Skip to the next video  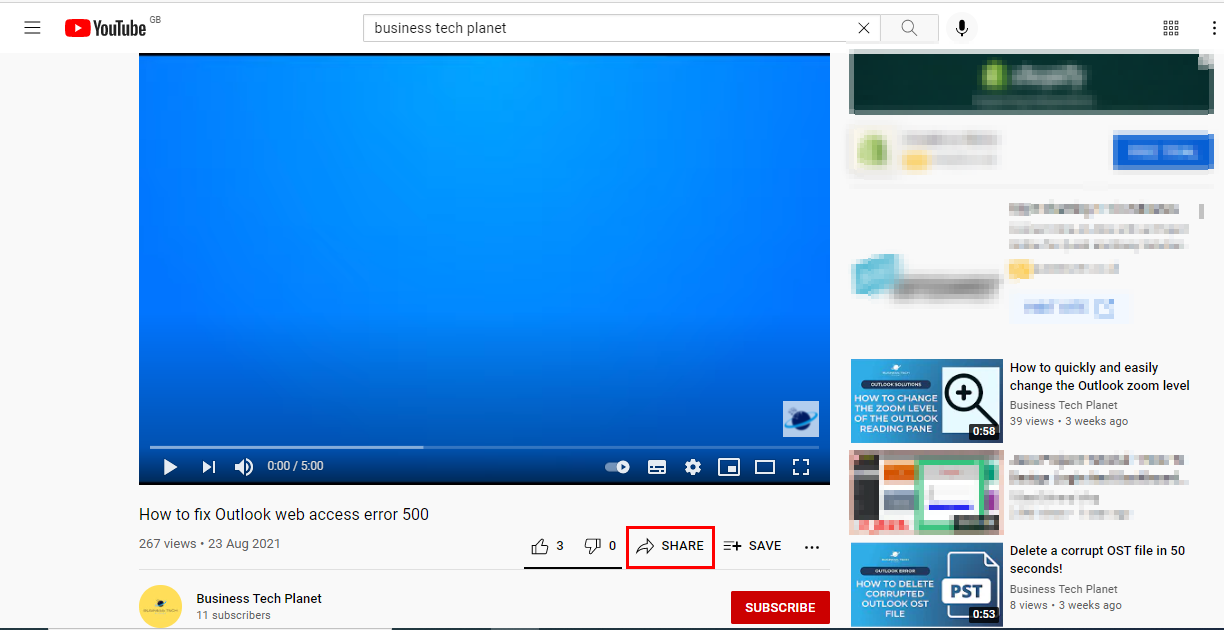point(208,467)
